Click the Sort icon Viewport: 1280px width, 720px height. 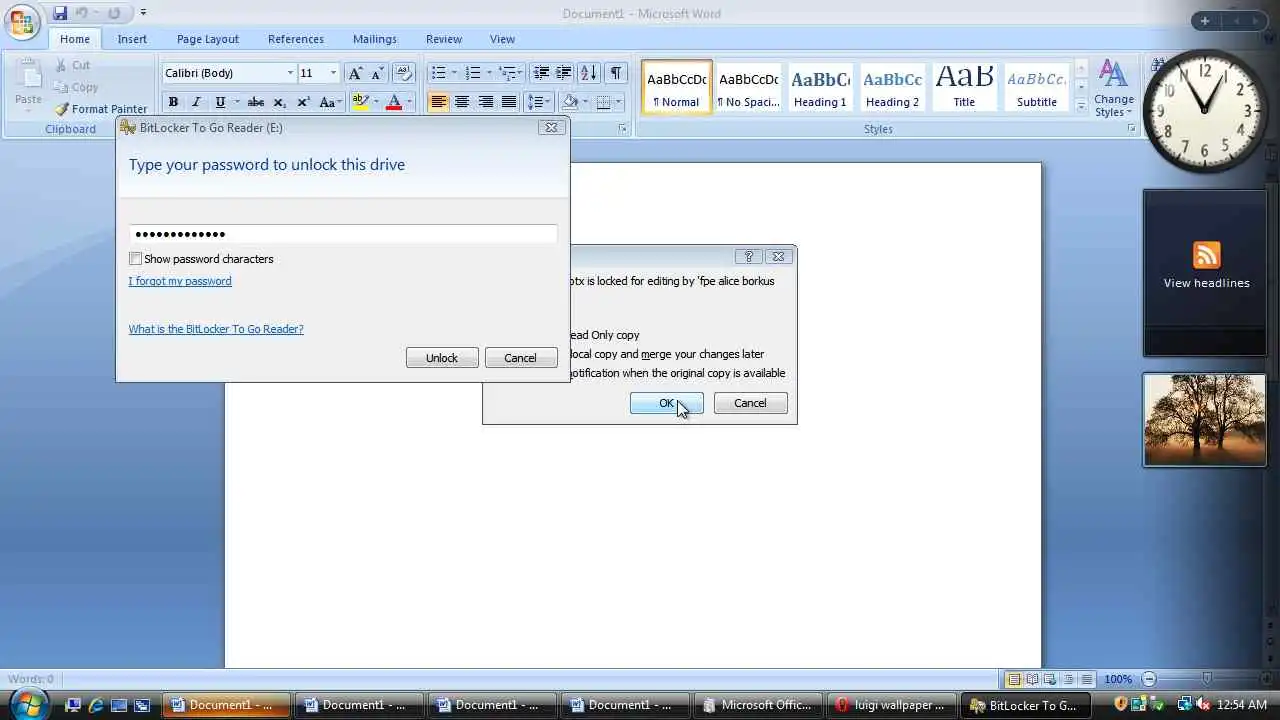[589, 73]
